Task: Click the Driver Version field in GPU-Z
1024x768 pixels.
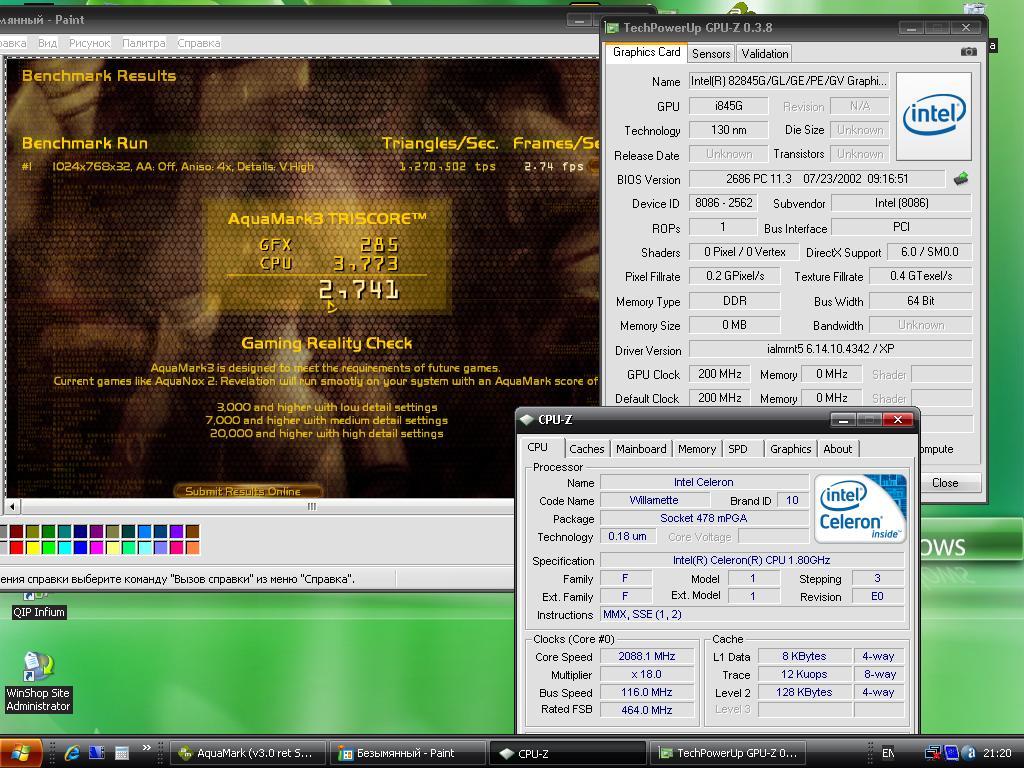Action: tap(830, 349)
